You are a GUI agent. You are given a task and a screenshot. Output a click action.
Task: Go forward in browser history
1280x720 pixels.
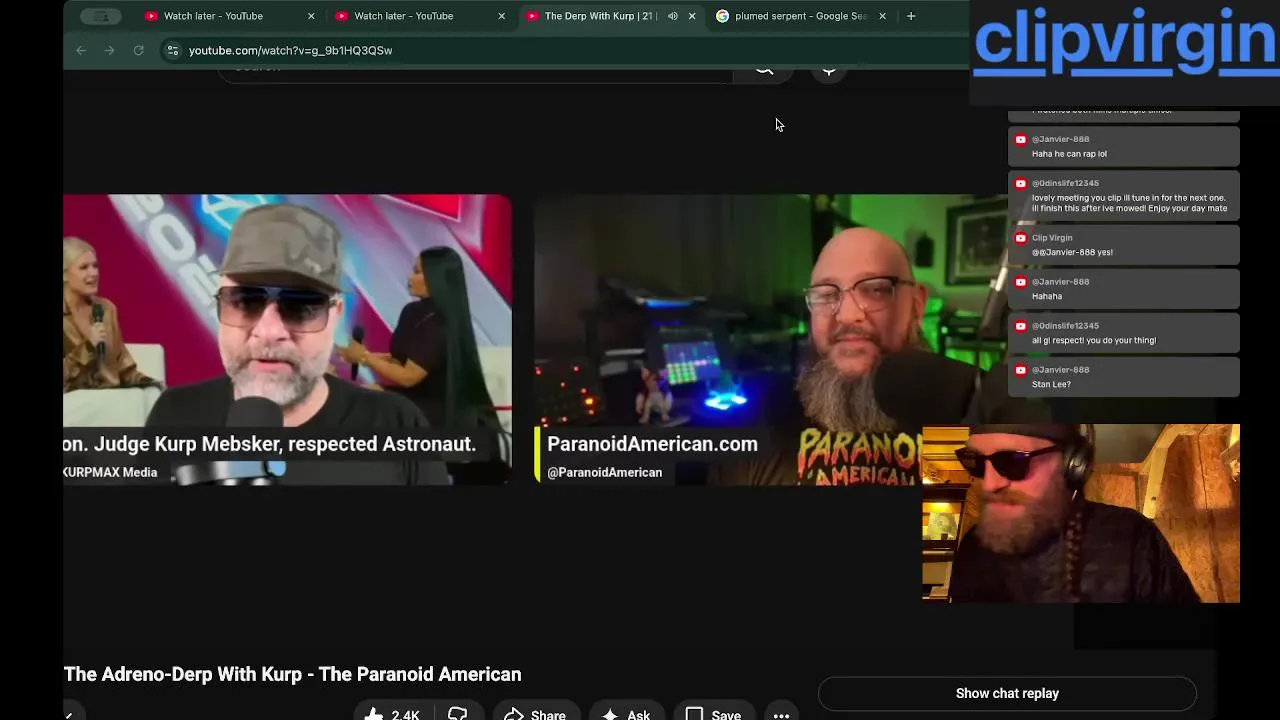point(110,50)
